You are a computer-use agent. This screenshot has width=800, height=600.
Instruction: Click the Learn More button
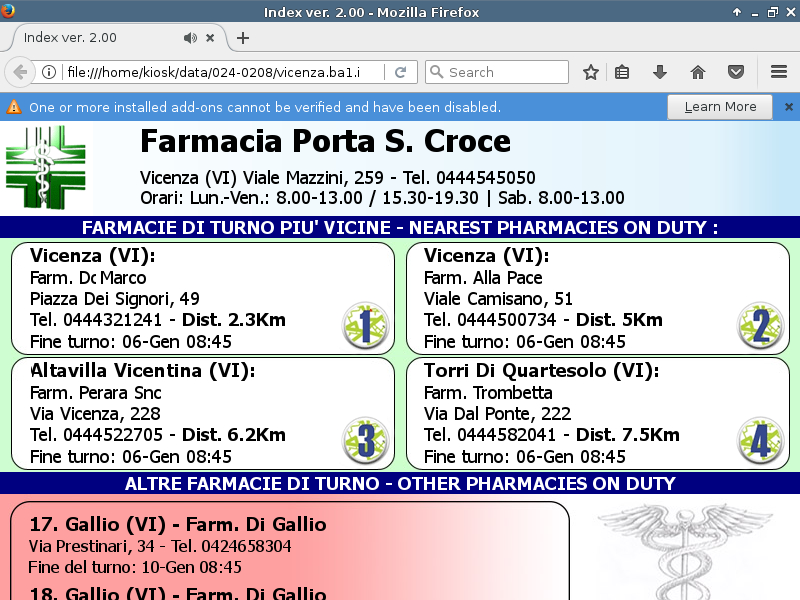[x=719, y=107]
